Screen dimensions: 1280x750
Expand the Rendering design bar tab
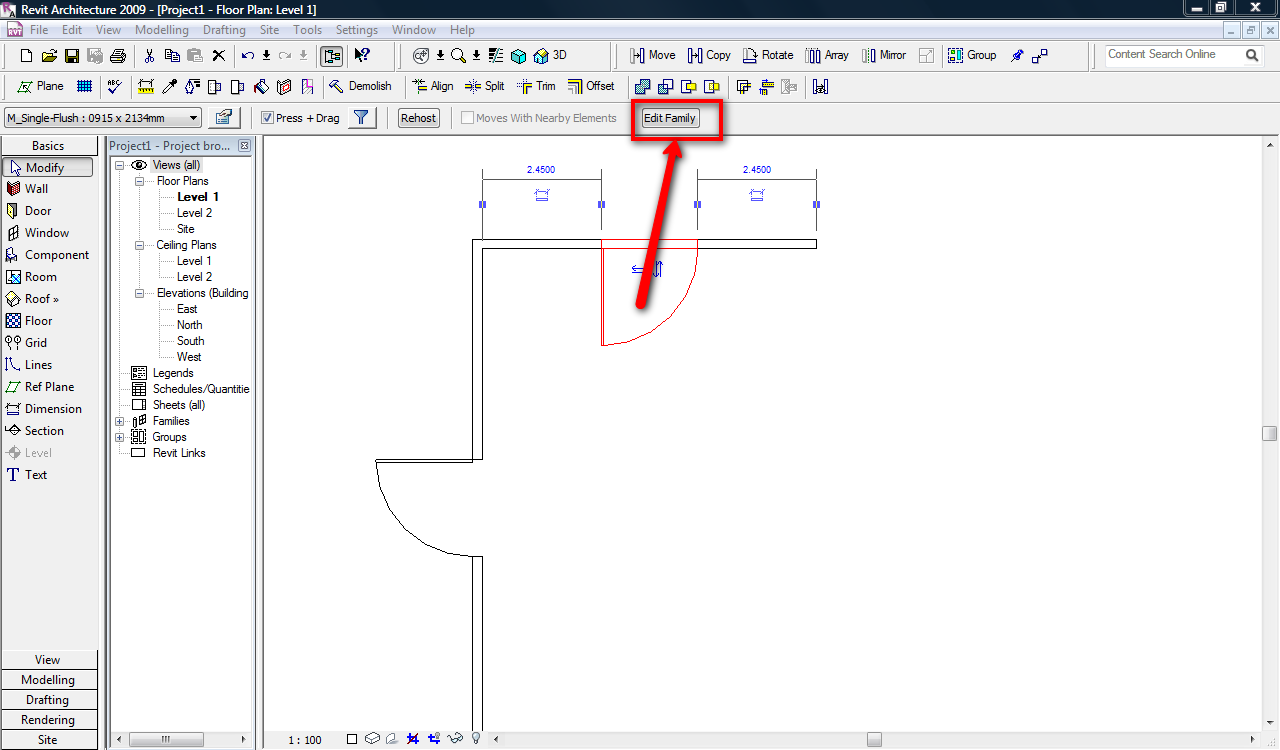tap(49, 720)
